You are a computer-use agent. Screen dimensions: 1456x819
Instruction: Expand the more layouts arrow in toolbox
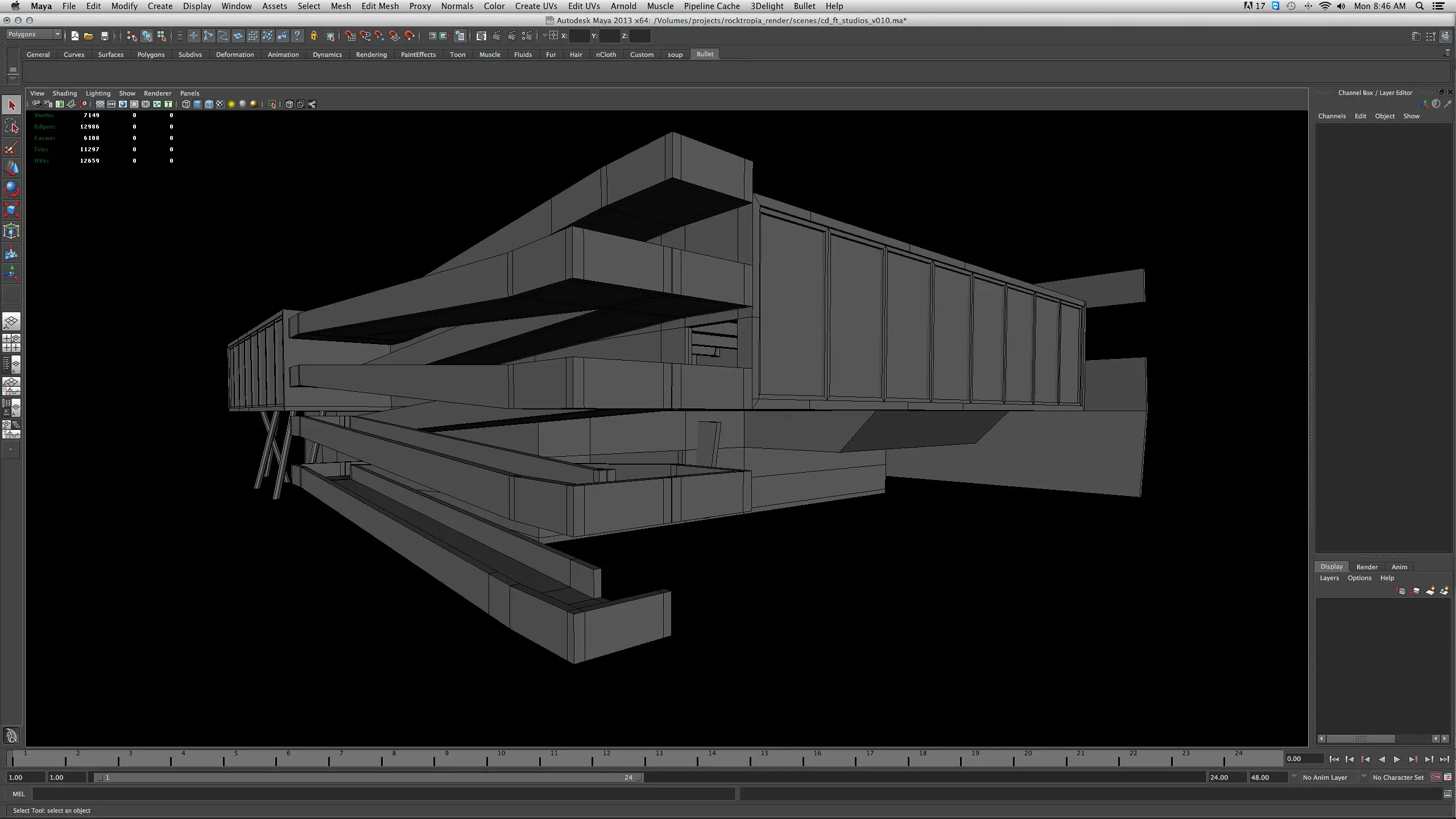(10, 450)
